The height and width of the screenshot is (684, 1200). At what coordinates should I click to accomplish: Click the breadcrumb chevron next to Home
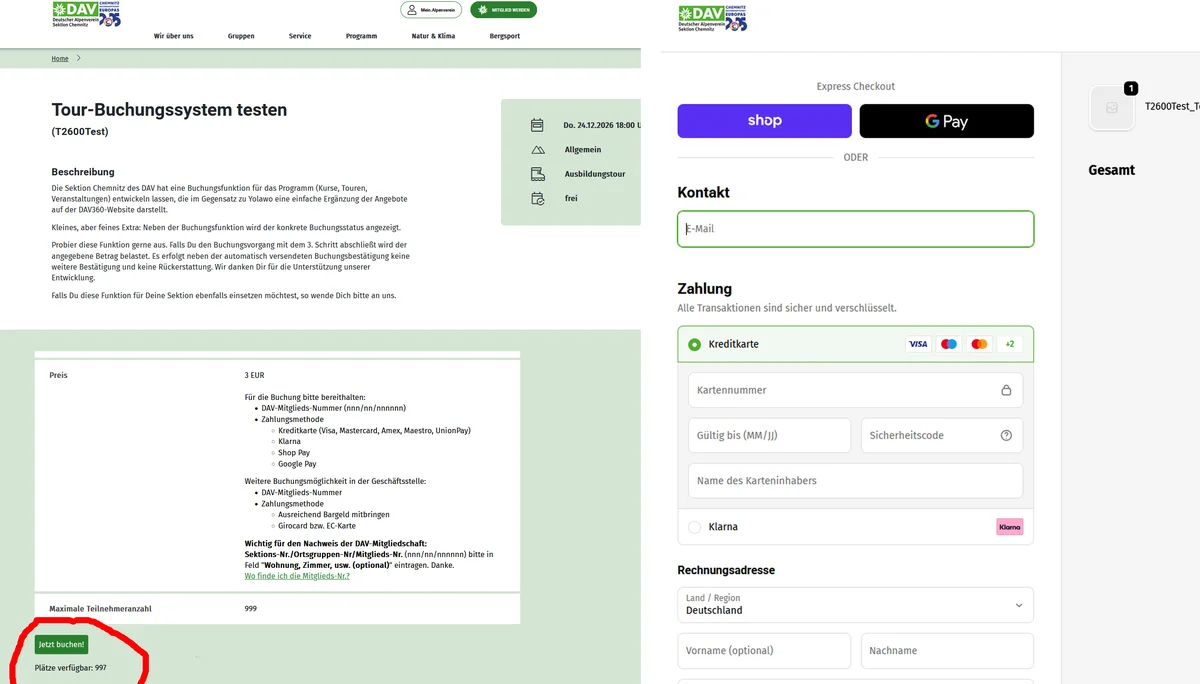79,58
